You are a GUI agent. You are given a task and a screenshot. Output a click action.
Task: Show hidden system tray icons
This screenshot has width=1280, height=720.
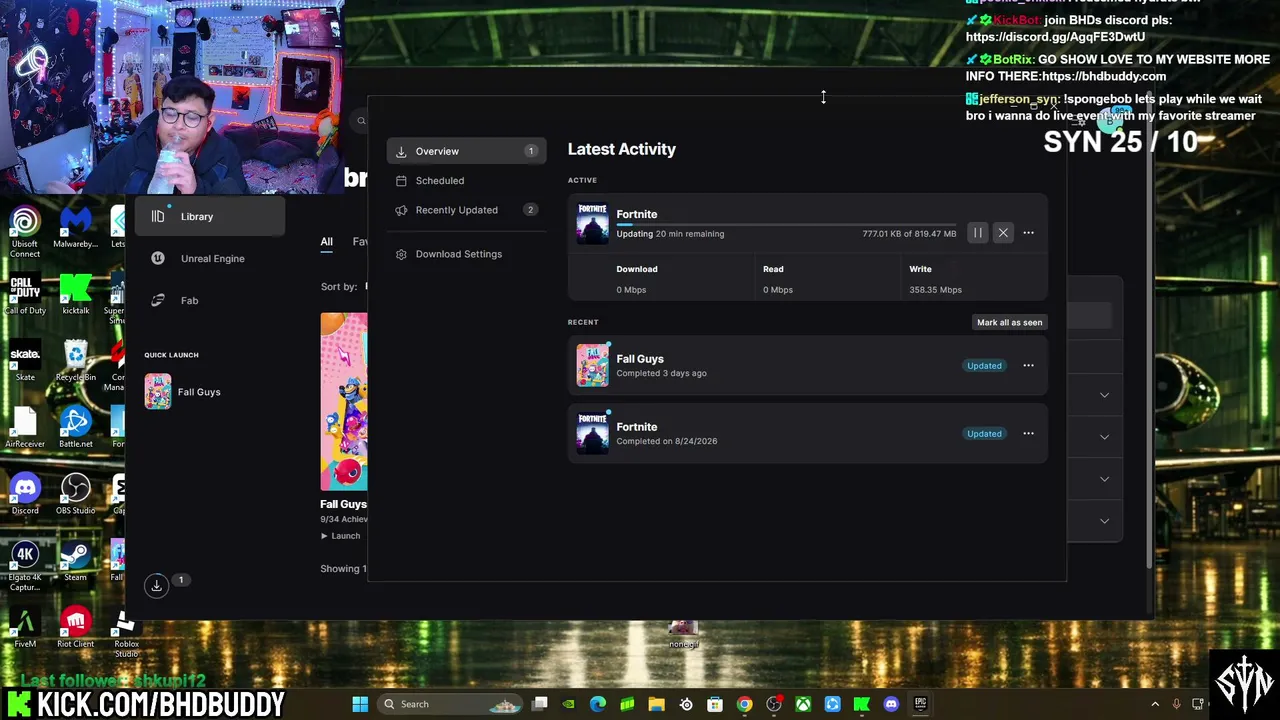[1155, 704]
